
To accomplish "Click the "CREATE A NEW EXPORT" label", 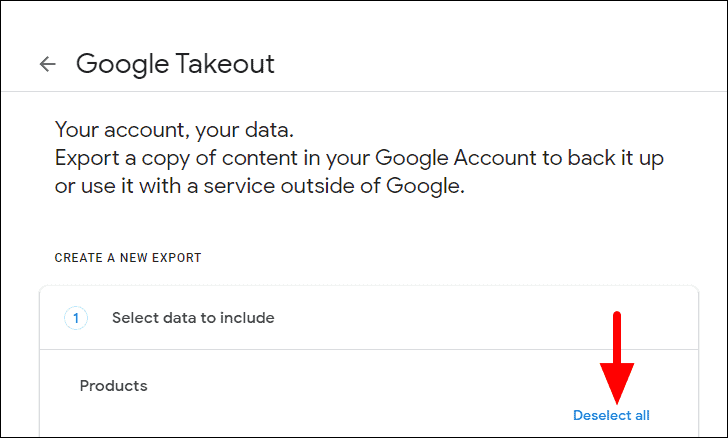I will point(128,258).
